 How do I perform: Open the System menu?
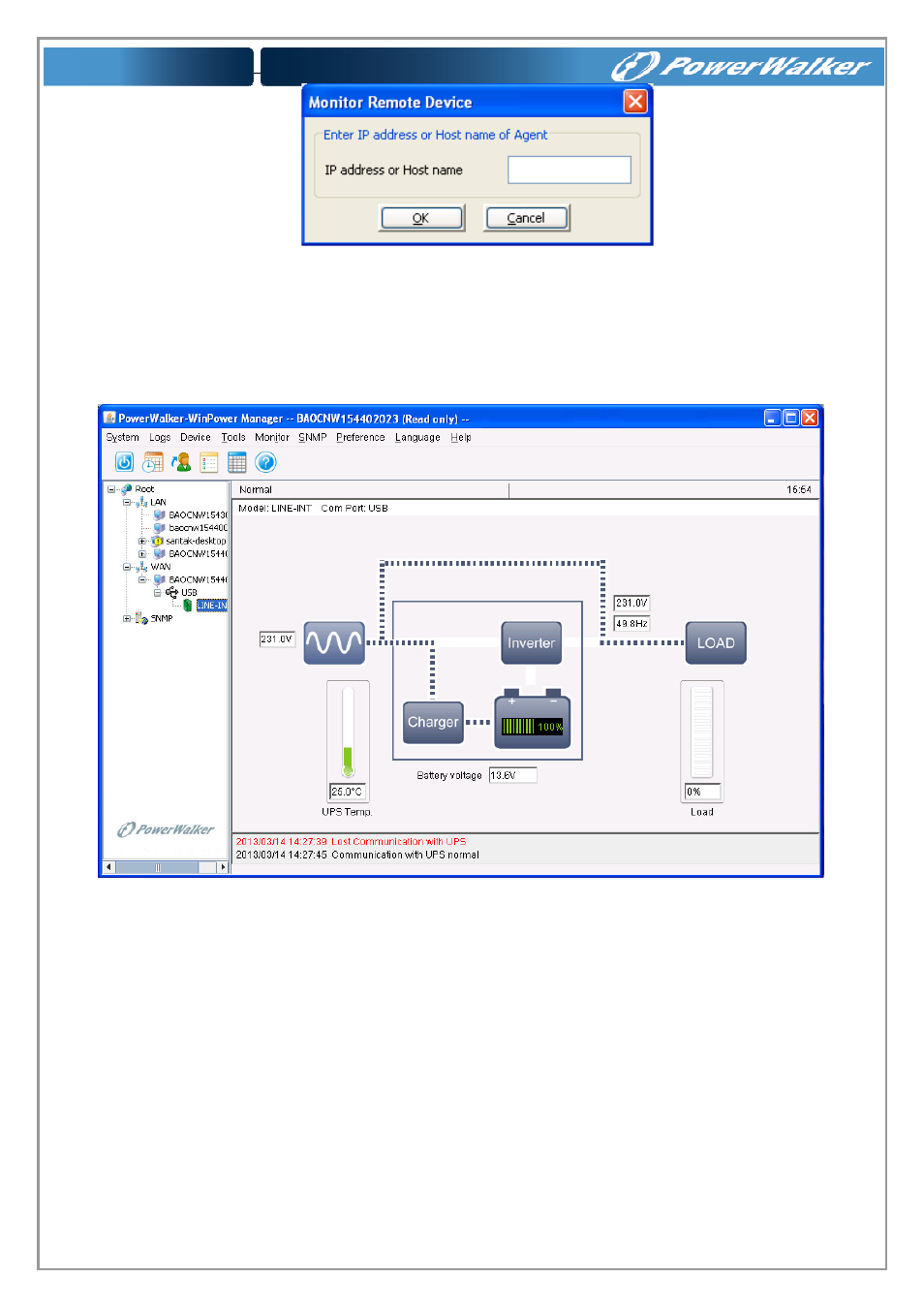(122, 437)
